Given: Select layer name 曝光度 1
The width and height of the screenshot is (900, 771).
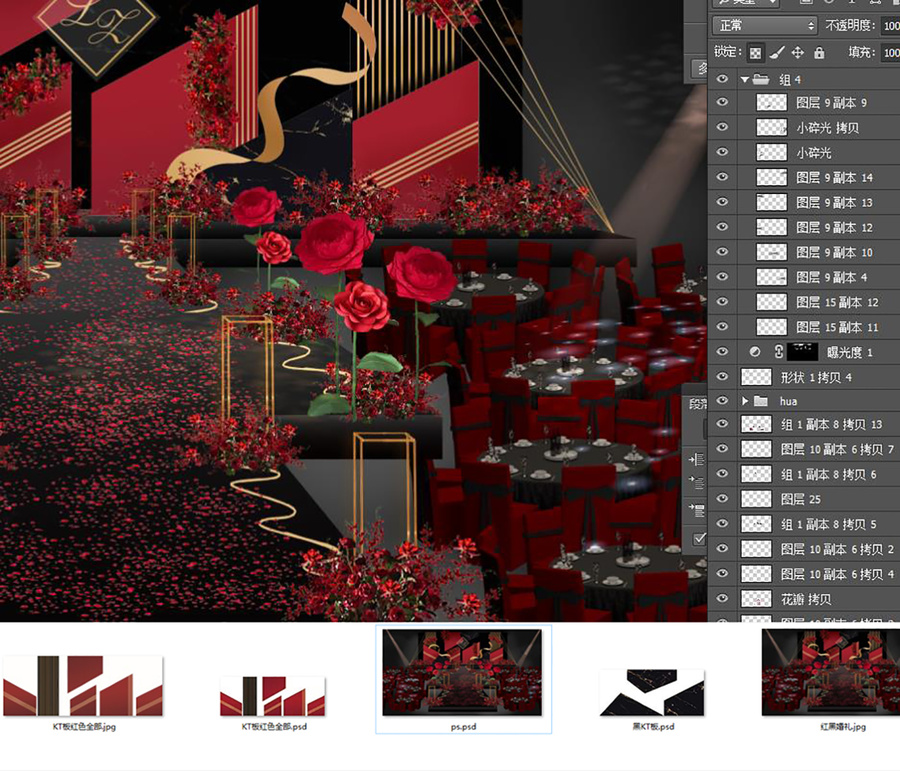Looking at the screenshot, I should (849, 352).
